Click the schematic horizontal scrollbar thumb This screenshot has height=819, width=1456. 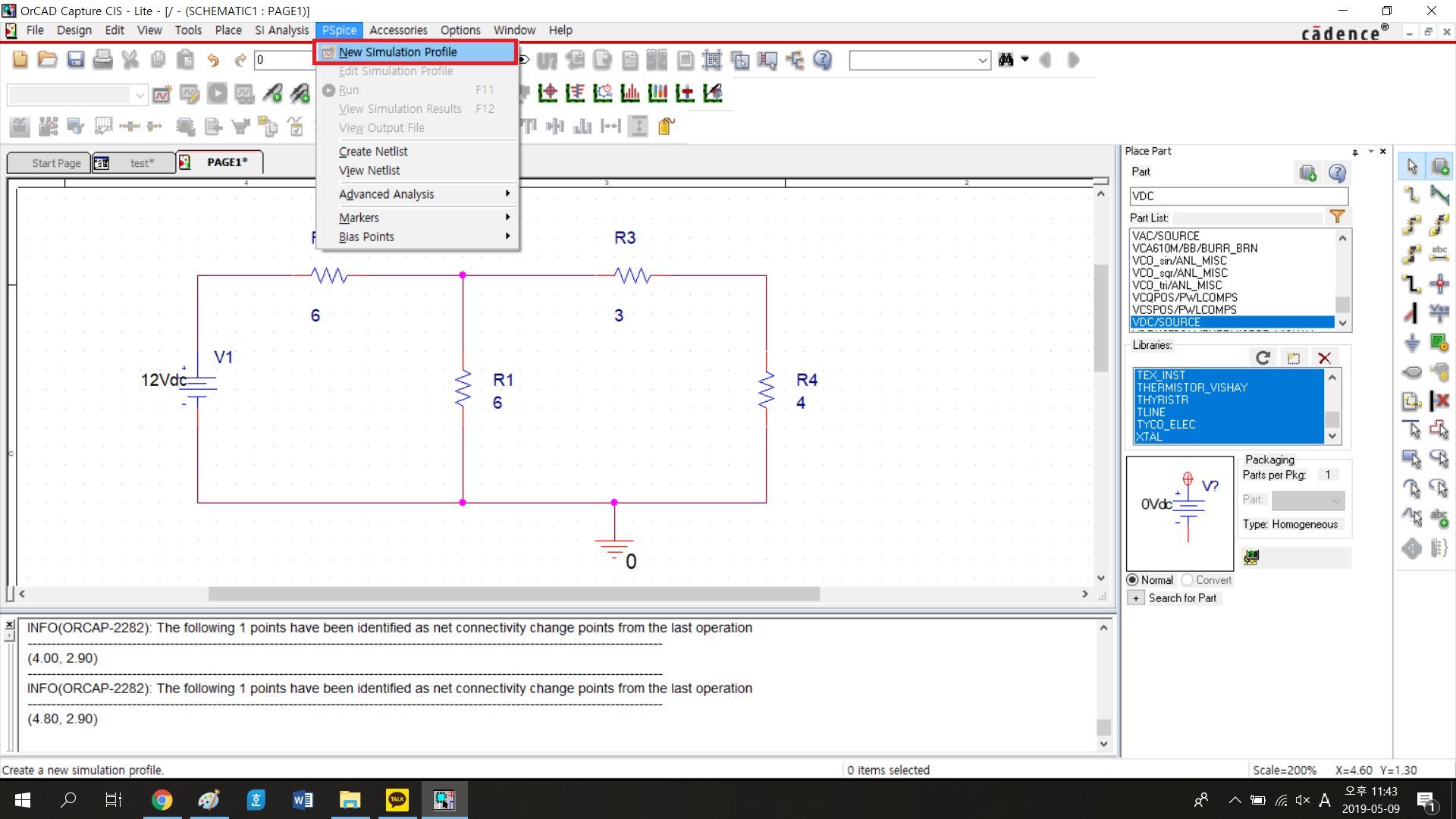(514, 595)
